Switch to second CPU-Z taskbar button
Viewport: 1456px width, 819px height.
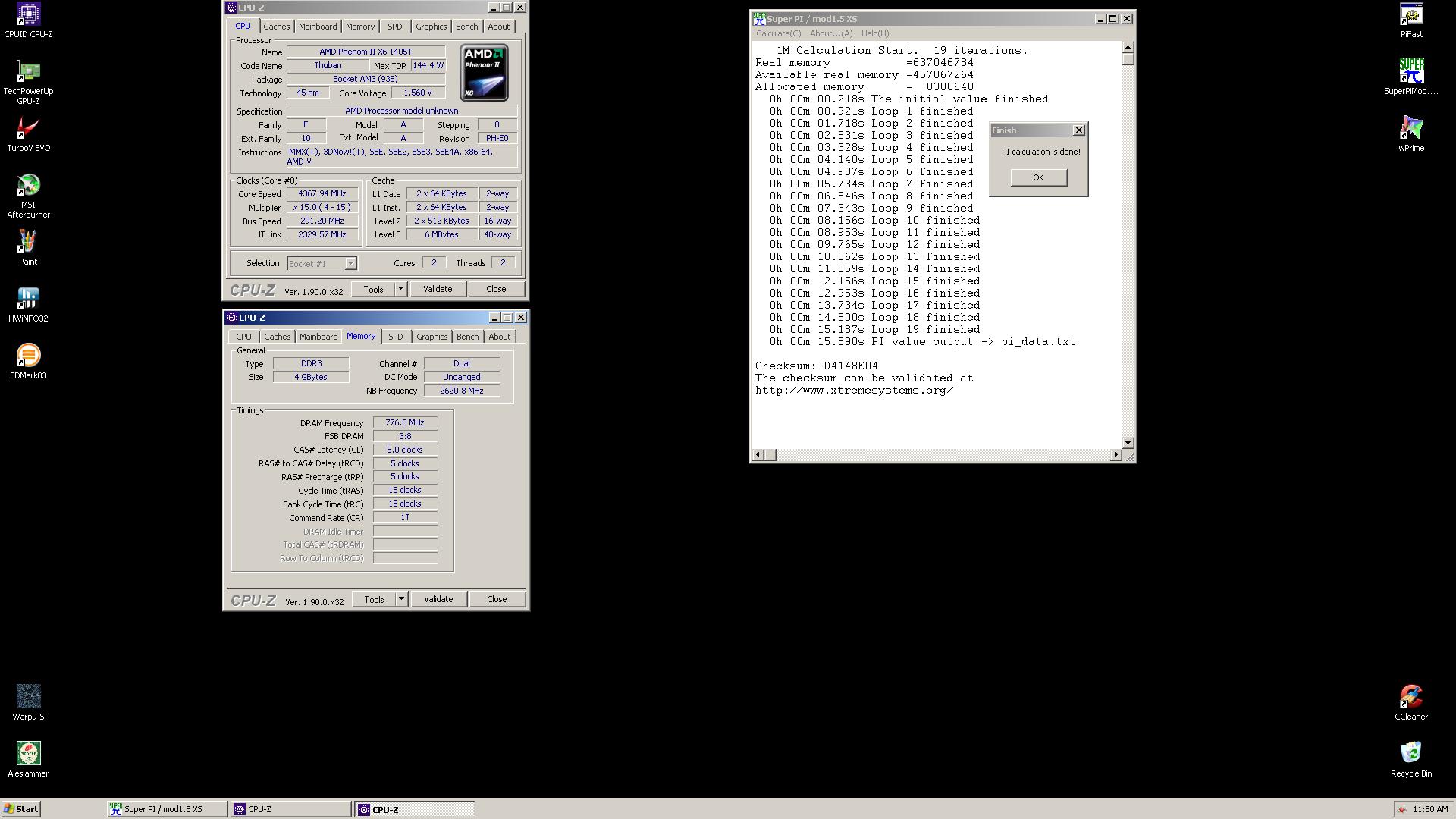[x=415, y=809]
